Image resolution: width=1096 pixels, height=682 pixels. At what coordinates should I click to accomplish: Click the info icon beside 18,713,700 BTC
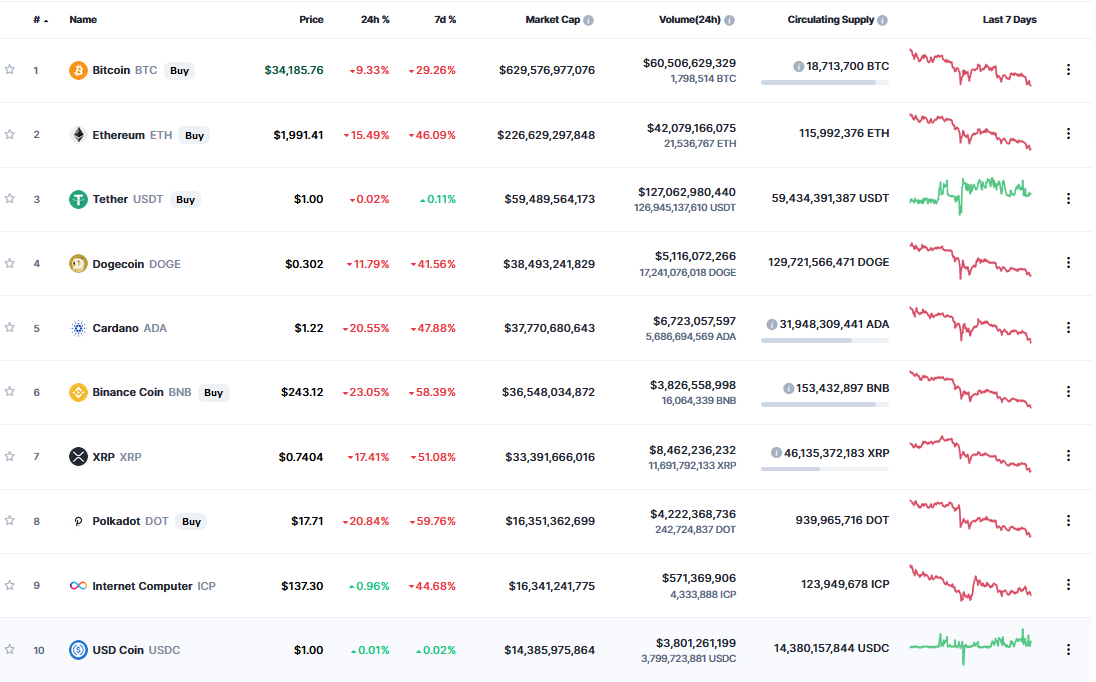(x=798, y=66)
